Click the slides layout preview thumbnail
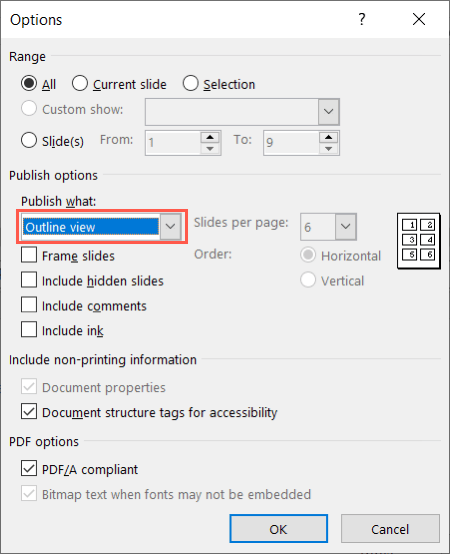 point(419,241)
